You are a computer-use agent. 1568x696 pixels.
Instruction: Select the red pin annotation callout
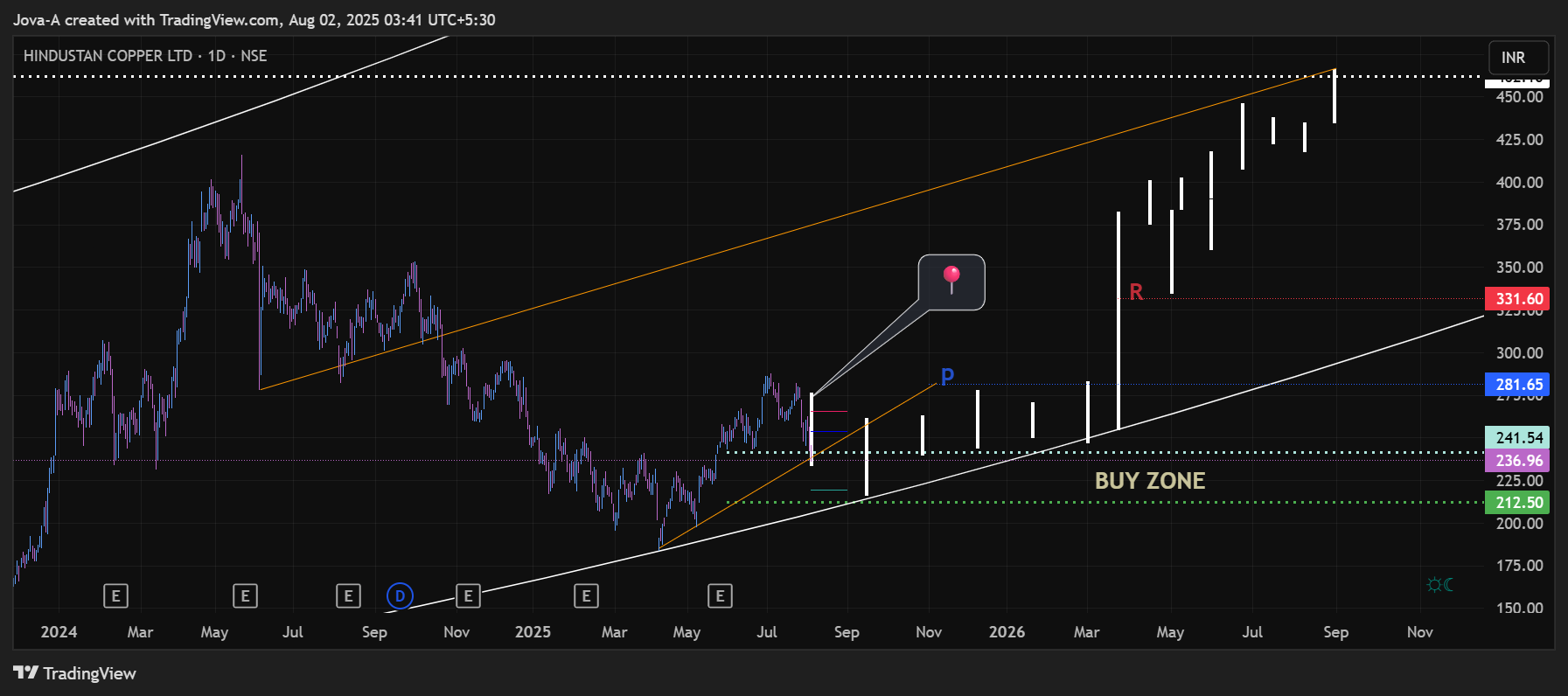(951, 282)
